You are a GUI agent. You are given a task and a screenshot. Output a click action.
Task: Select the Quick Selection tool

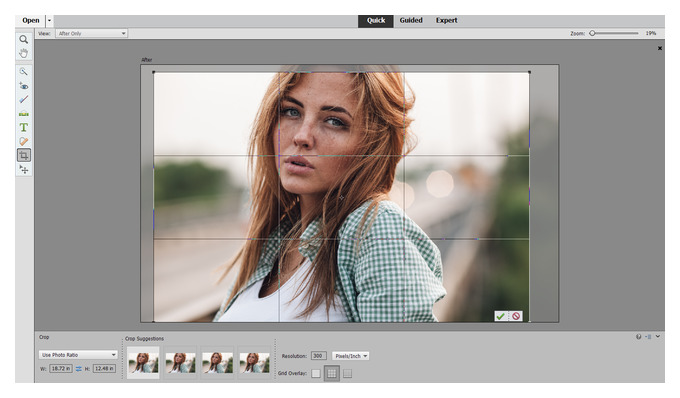[x=23, y=72]
